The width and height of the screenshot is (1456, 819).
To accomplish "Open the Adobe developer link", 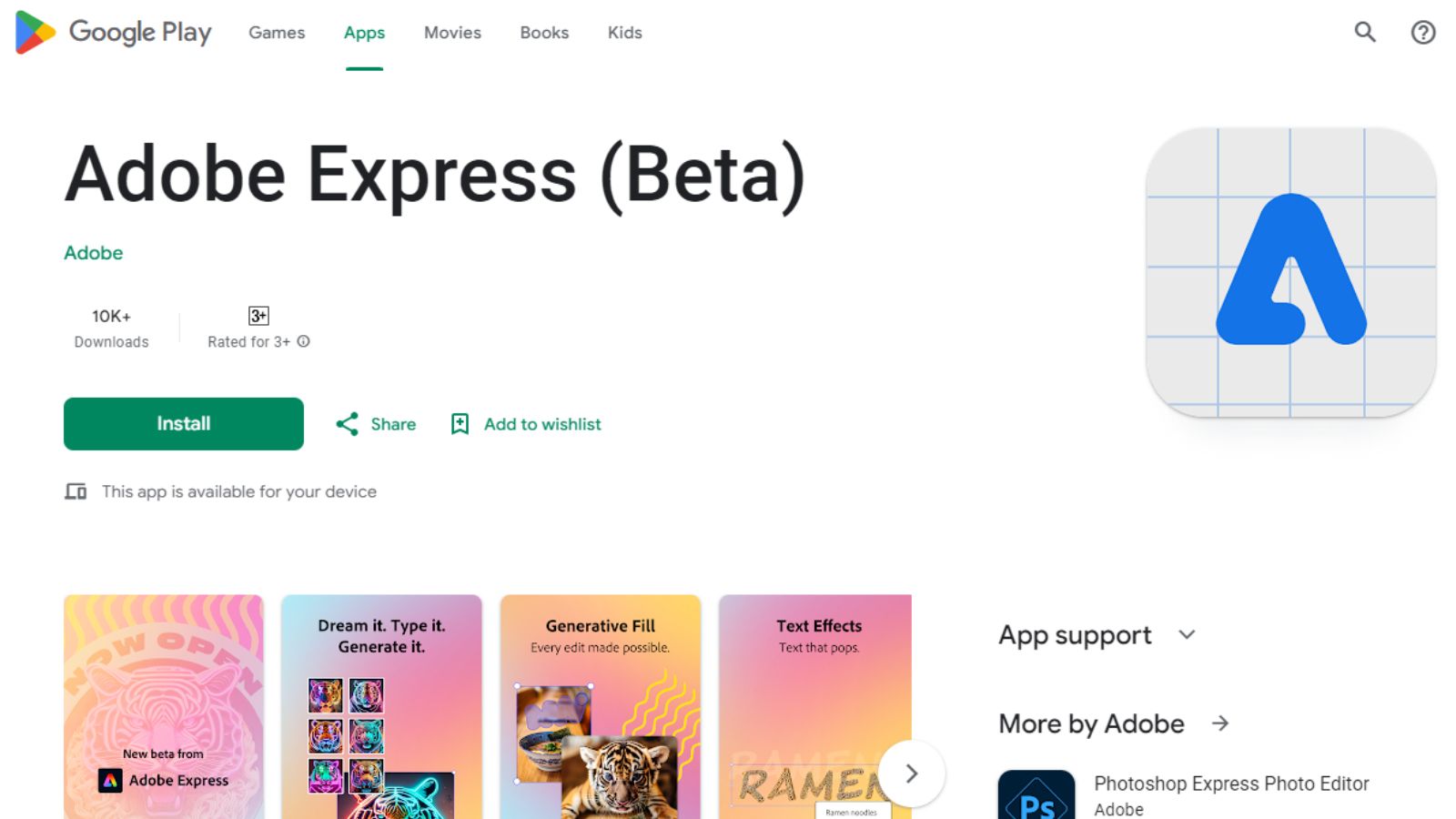I will (94, 253).
